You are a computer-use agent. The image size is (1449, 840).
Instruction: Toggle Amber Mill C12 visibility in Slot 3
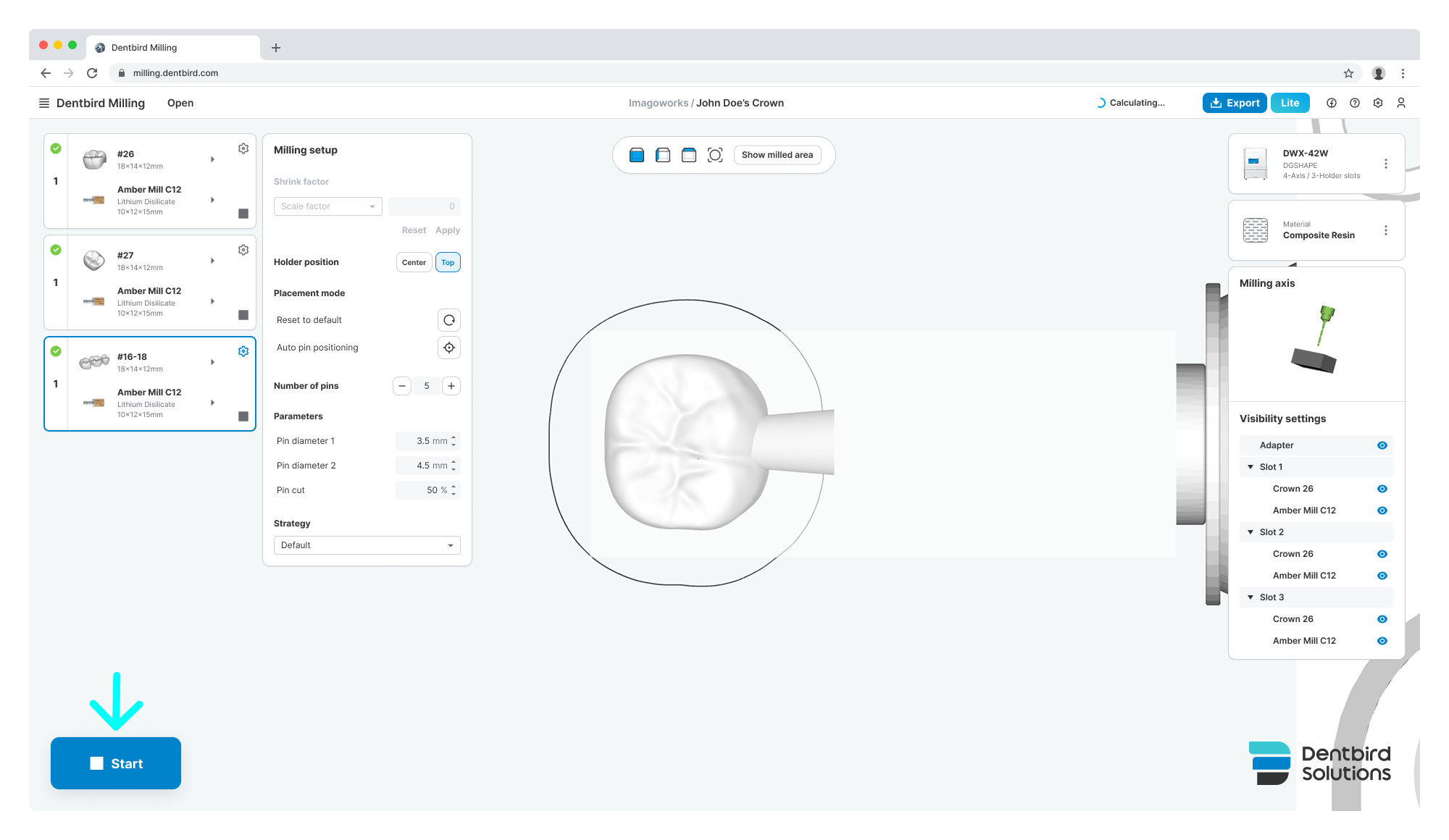(x=1382, y=641)
